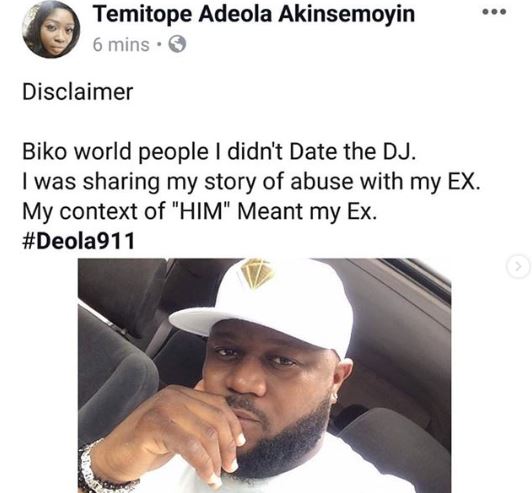The width and height of the screenshot is (532, 493).
Task: Click the Disclaimer heading text
Action: pos(78,92)
